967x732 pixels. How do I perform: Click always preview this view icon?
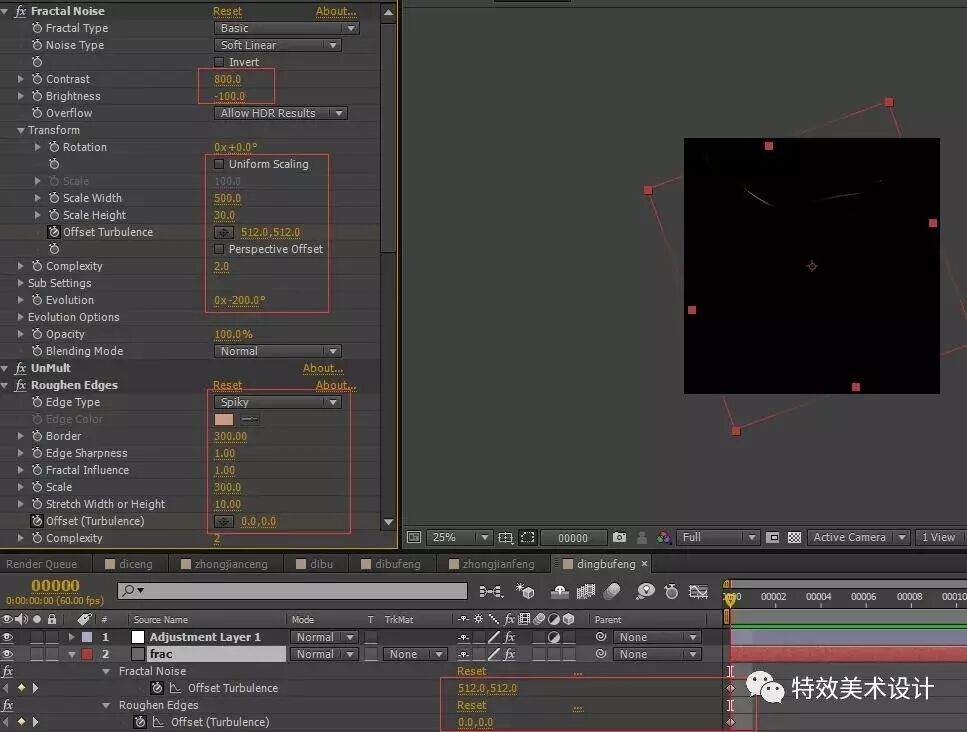tap(414, 538)
